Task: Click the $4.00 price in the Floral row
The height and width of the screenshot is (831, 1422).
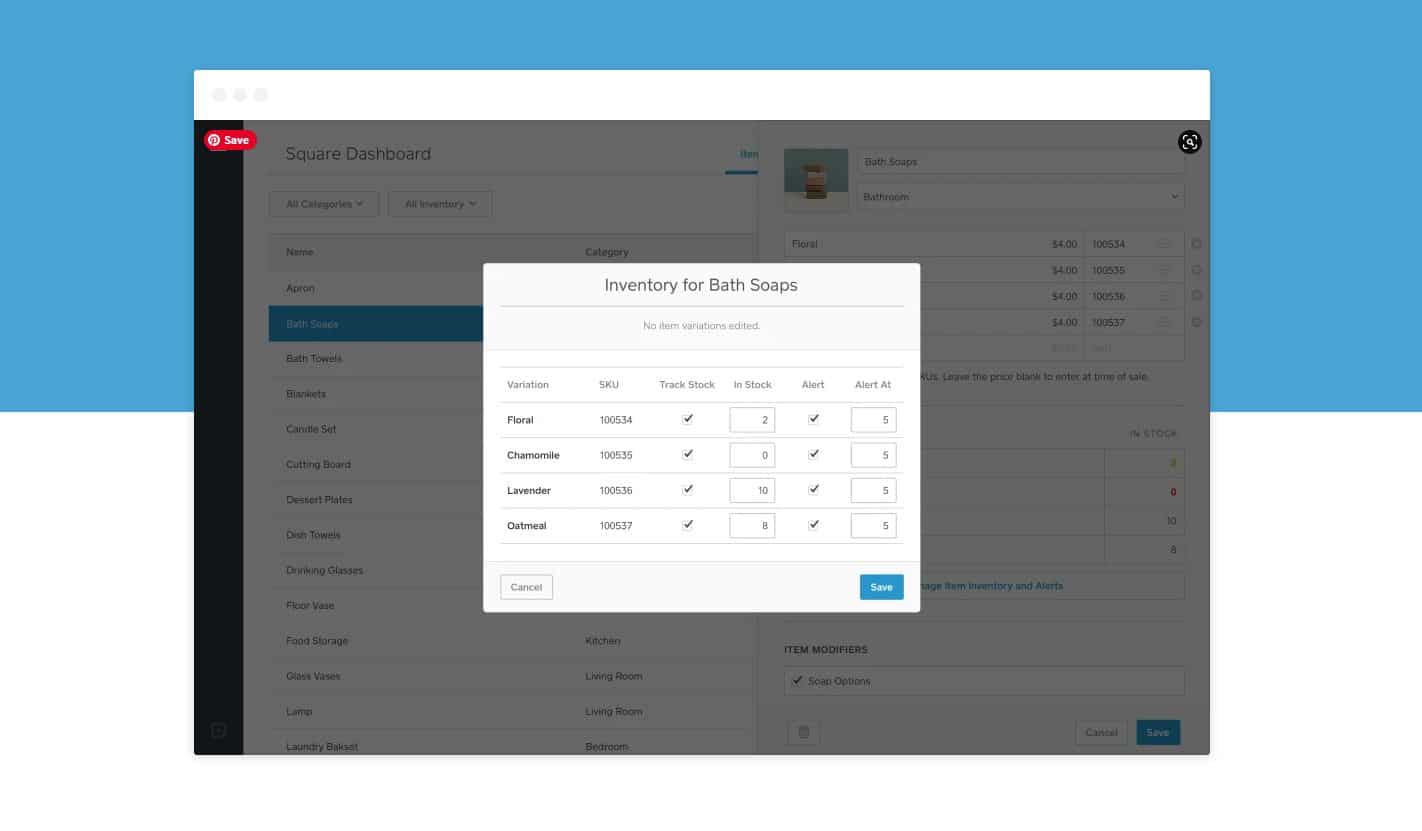Action: (x=1064, y=244)
